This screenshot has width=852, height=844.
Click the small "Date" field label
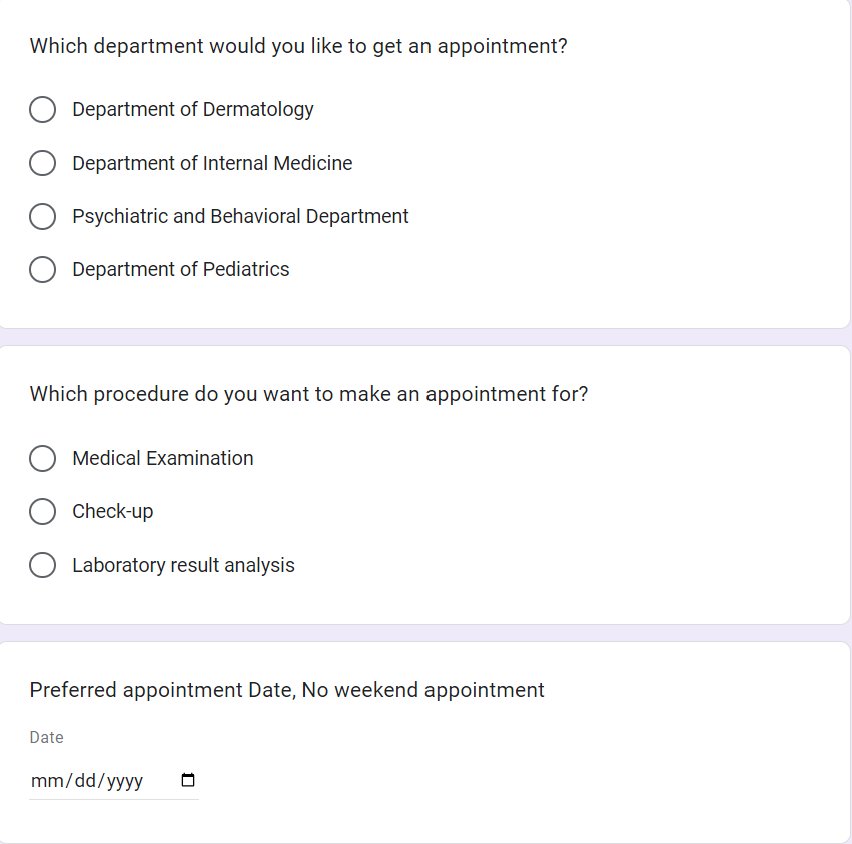pos(47,737)
